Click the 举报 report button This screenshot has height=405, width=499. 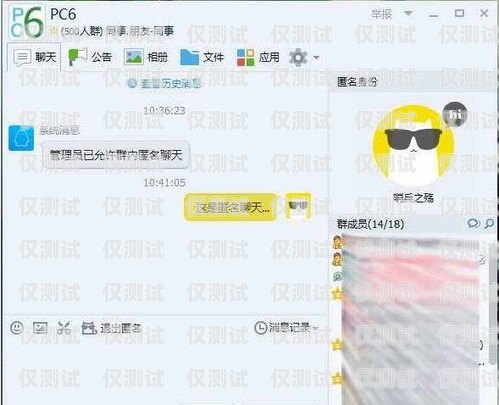coord(381,14)
